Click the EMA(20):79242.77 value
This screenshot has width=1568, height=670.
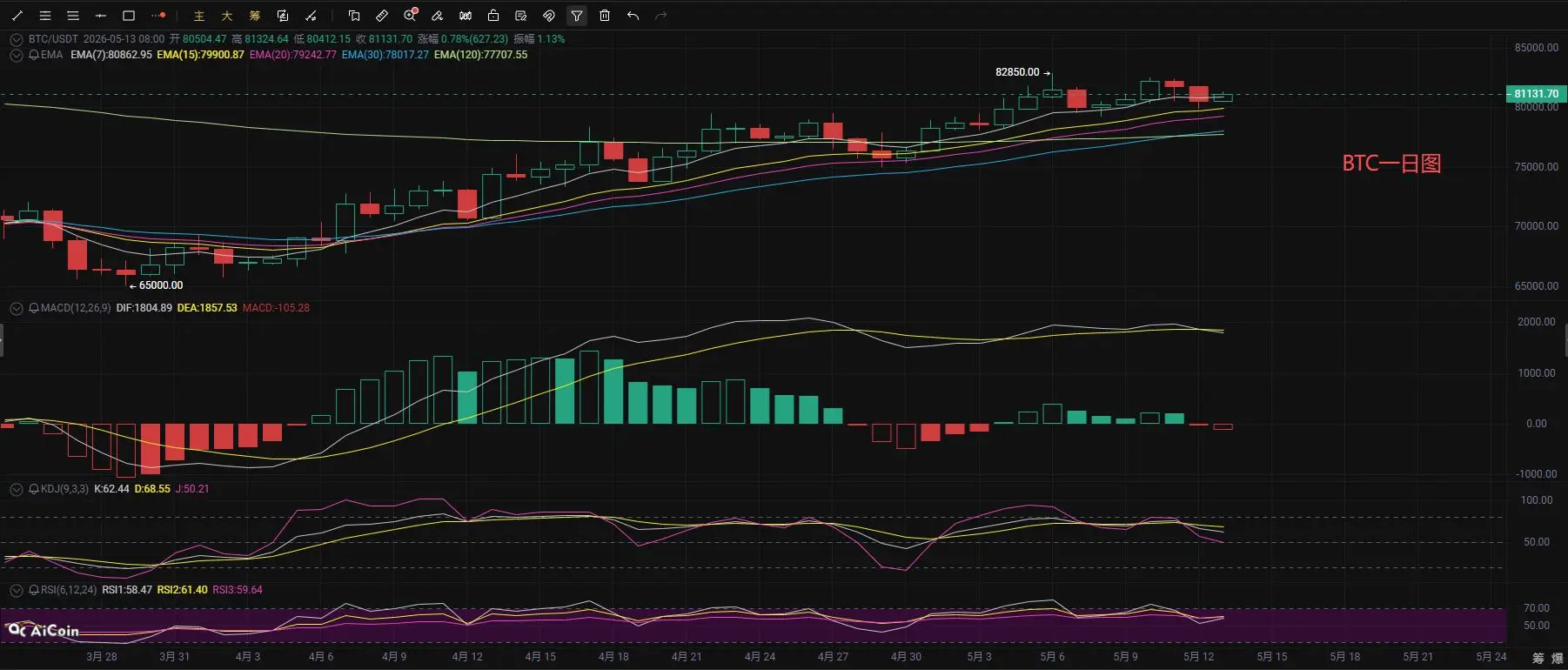[292, 55]
